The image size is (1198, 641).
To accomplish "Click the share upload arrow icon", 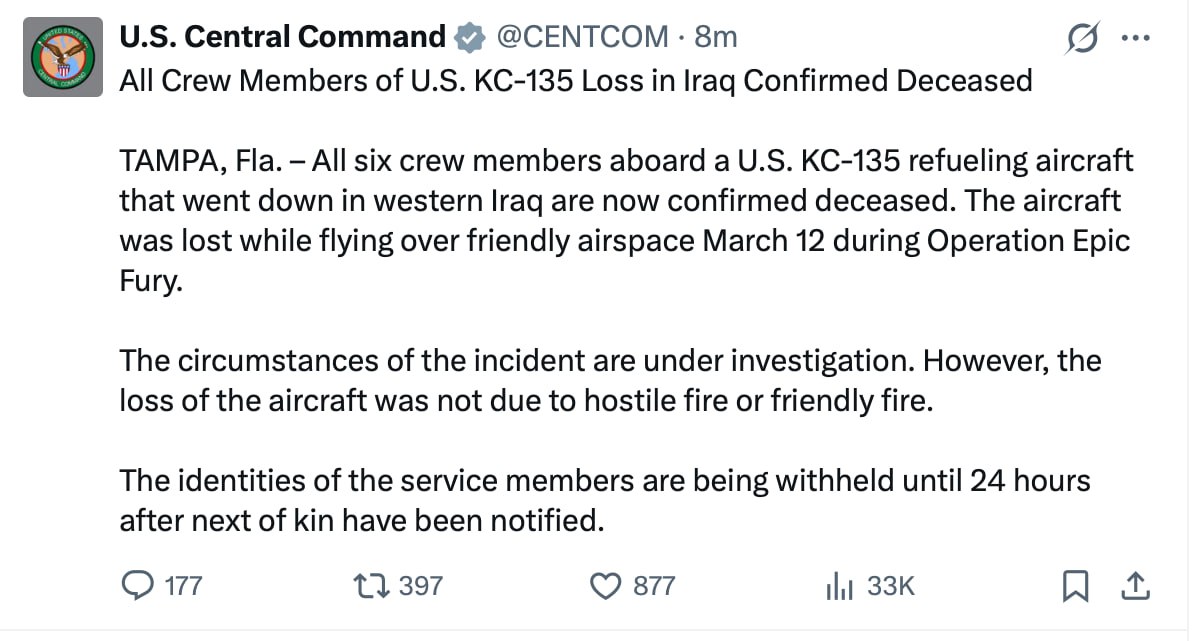I will [x=1135, y=585].
